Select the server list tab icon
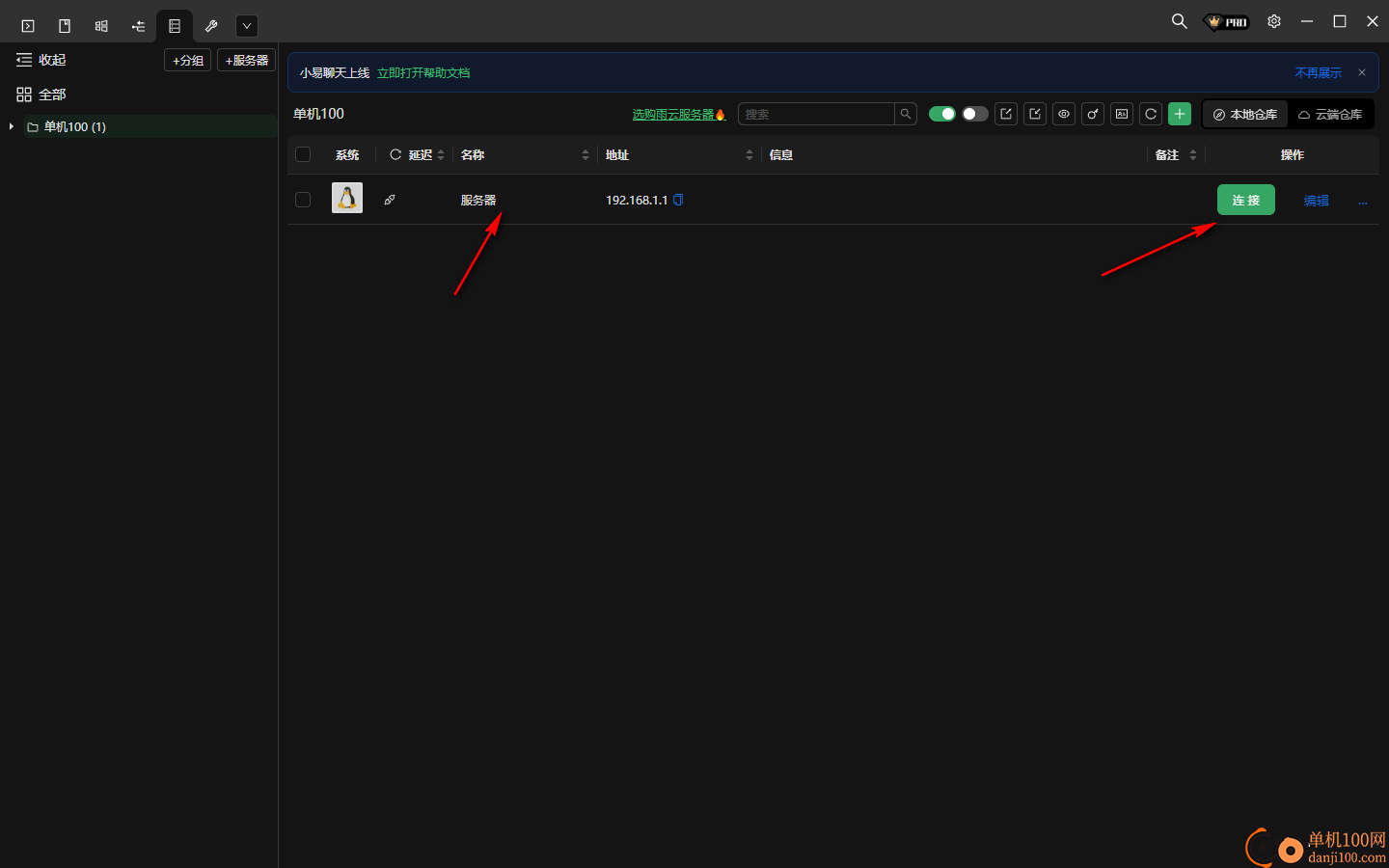 (175, 26)
